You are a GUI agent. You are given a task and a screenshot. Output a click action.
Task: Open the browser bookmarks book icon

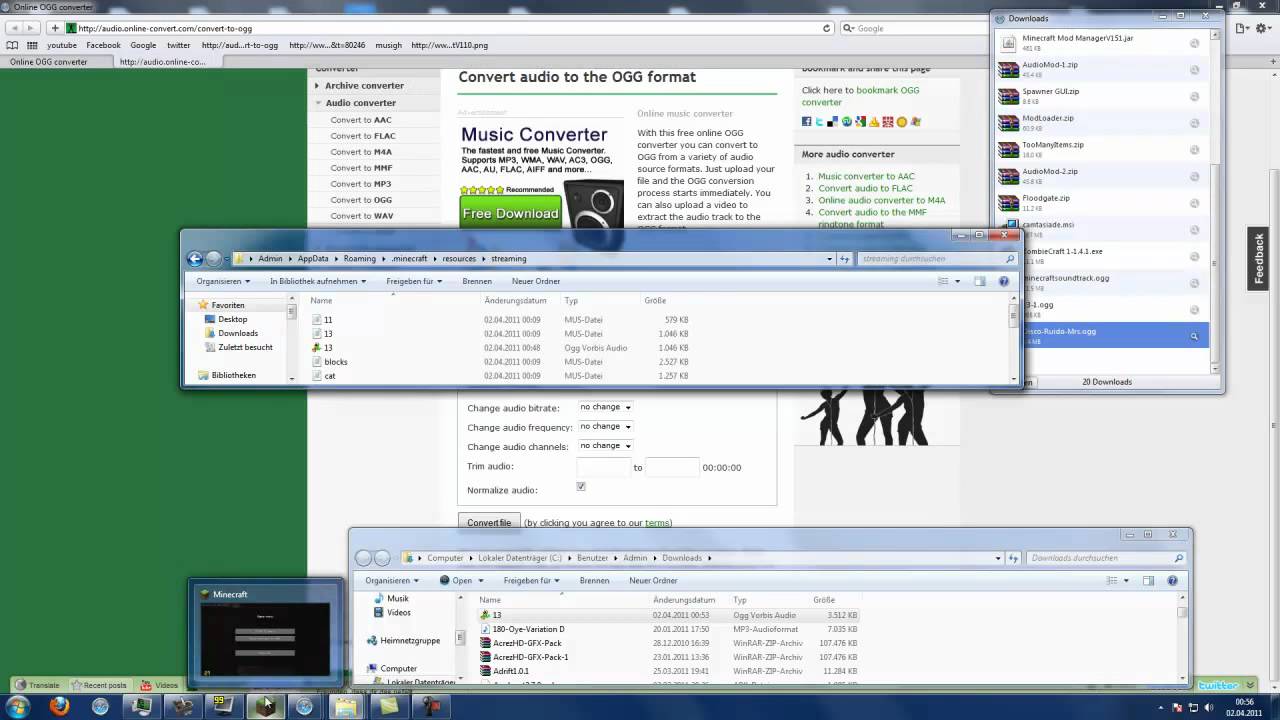(x=12, y=45)
